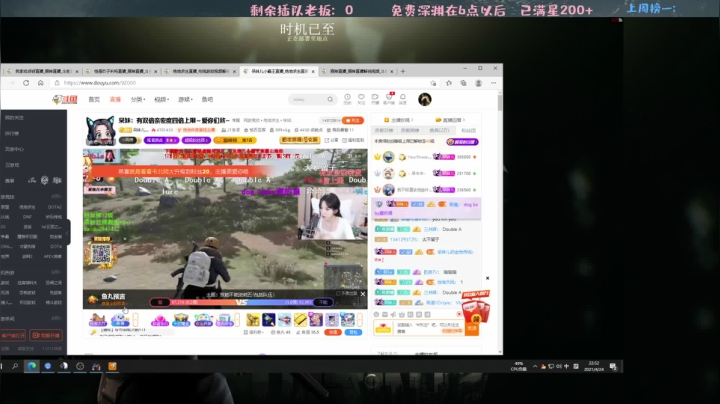Follow the streamer with 关注 button
The image size is (720, 404).
pos(353,120)
